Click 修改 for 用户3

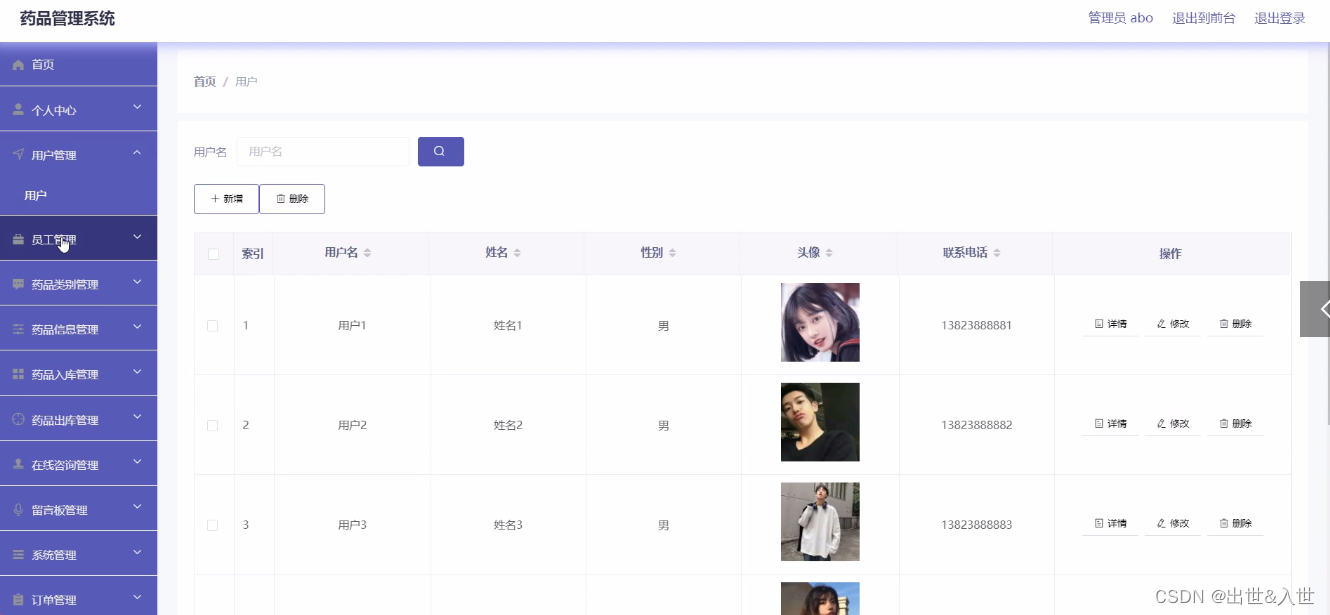pyautogui.click(x=1172, y=524)
